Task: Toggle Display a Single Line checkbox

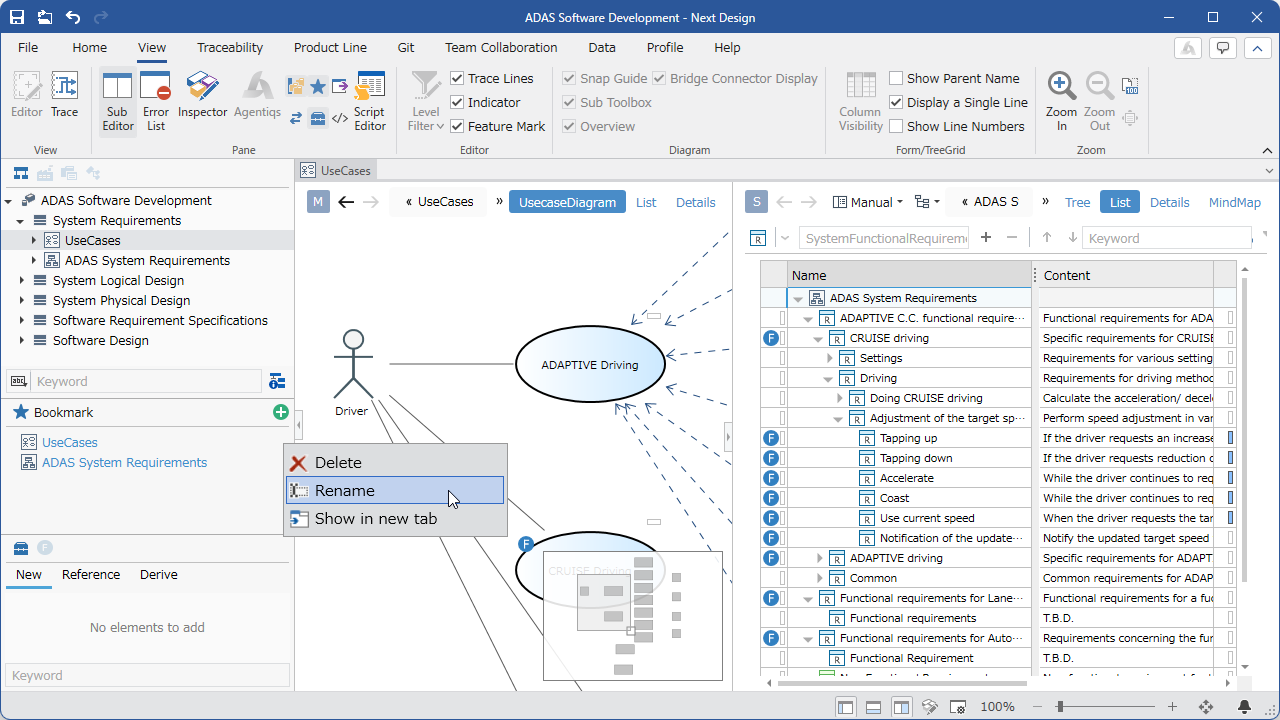Action: coord(896,102)
